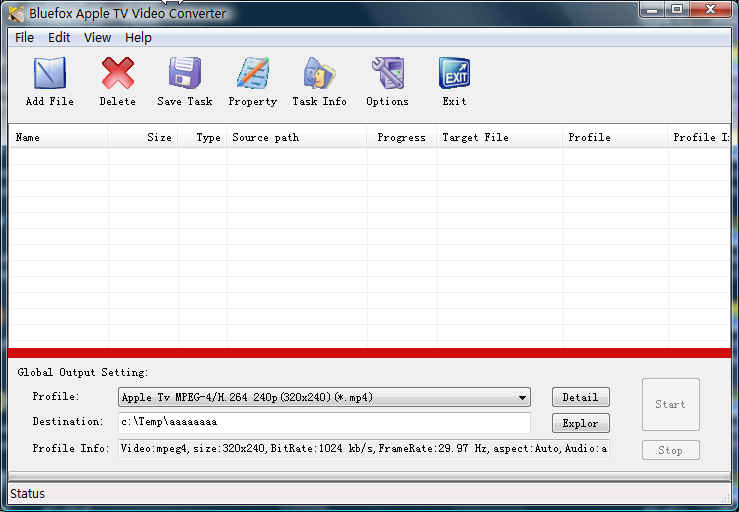Open the File menu
The image size is (739, 512).
pyautogui.click(x=25, y=38)
